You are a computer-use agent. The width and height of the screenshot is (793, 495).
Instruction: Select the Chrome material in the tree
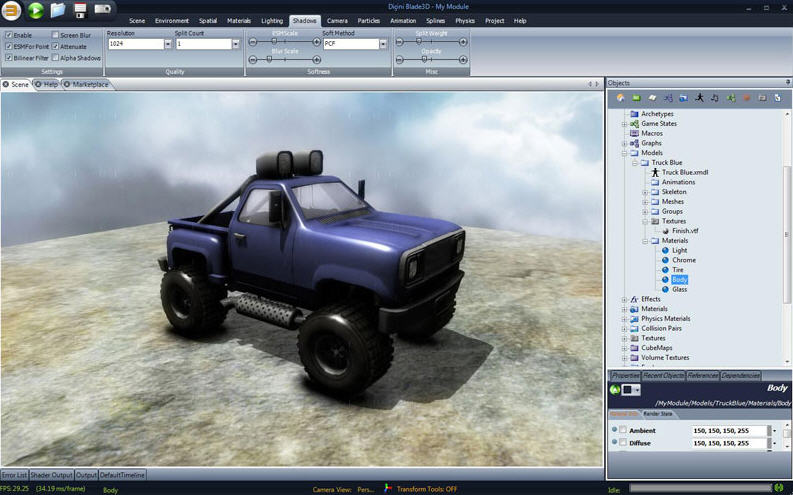tap(684, 260)
